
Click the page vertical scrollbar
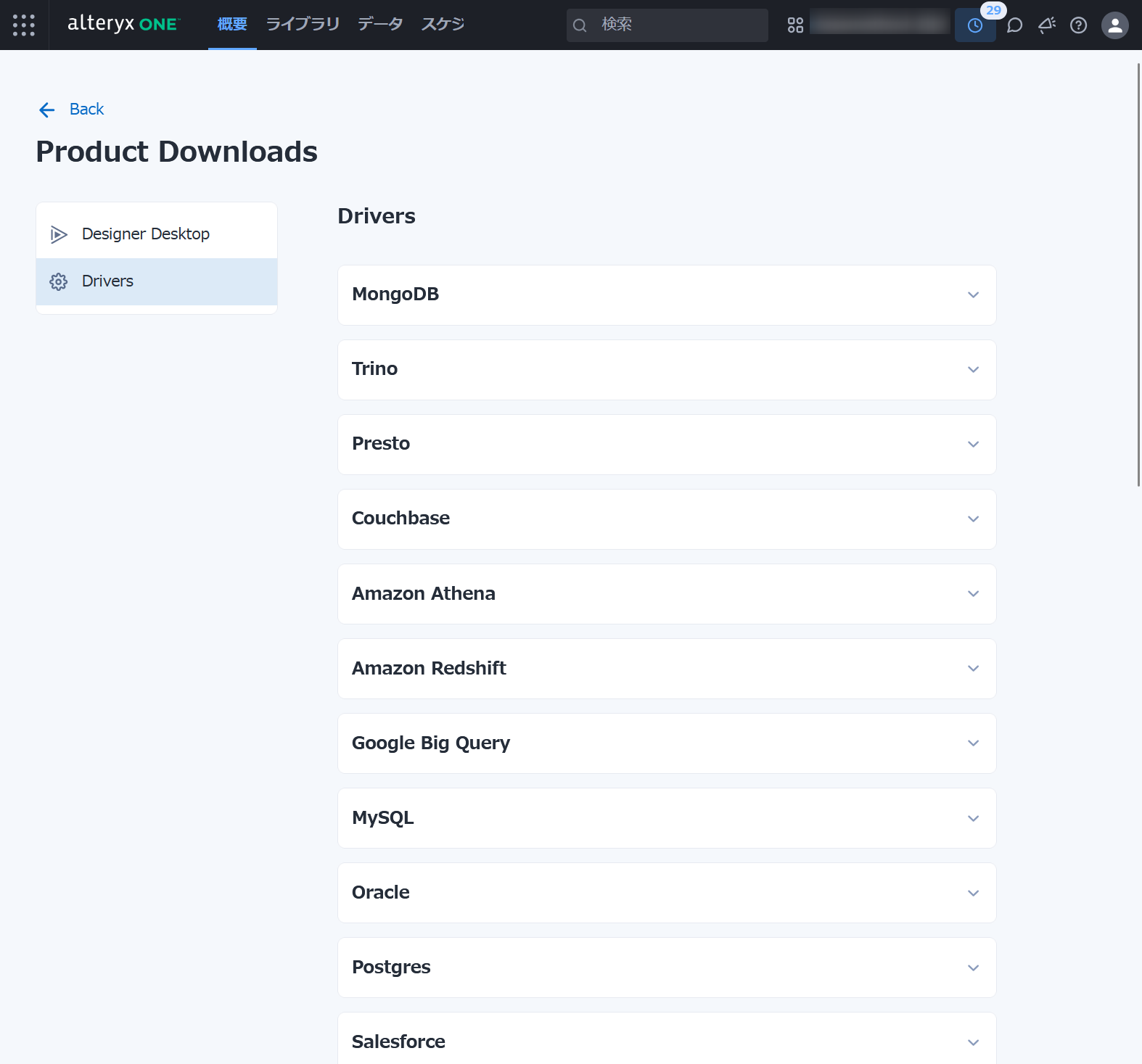coord(1138,275)
